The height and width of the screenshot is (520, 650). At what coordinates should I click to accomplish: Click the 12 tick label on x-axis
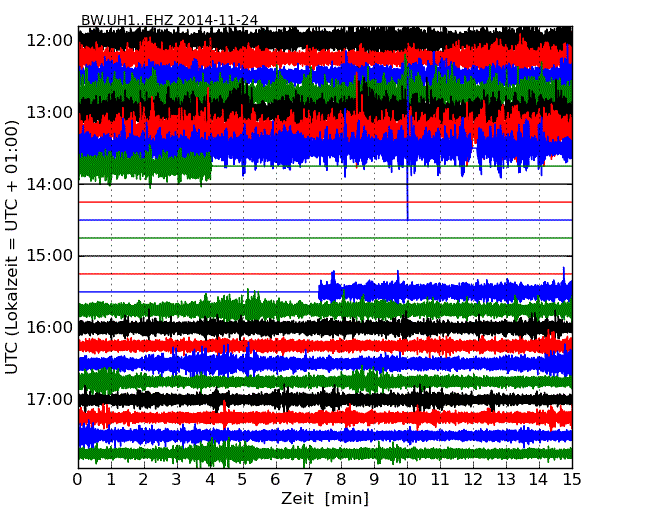point(473,479)
